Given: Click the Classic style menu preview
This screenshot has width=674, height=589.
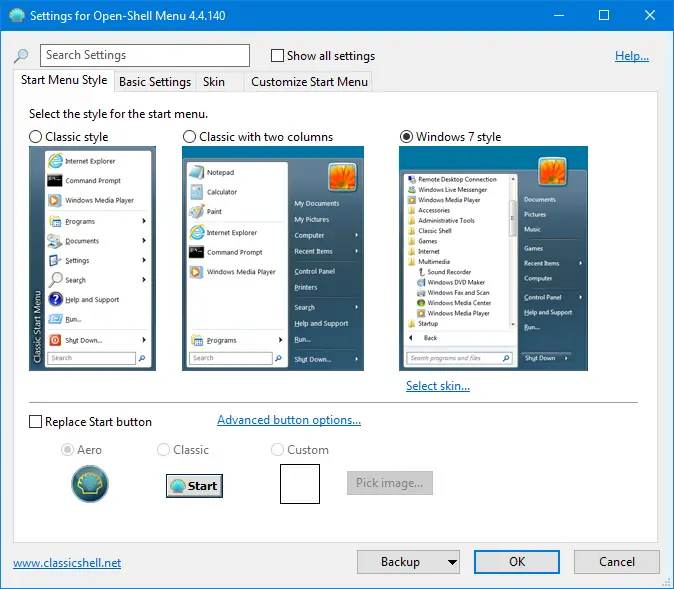Looking at the screenshot, I should click(x=91, y=259).
